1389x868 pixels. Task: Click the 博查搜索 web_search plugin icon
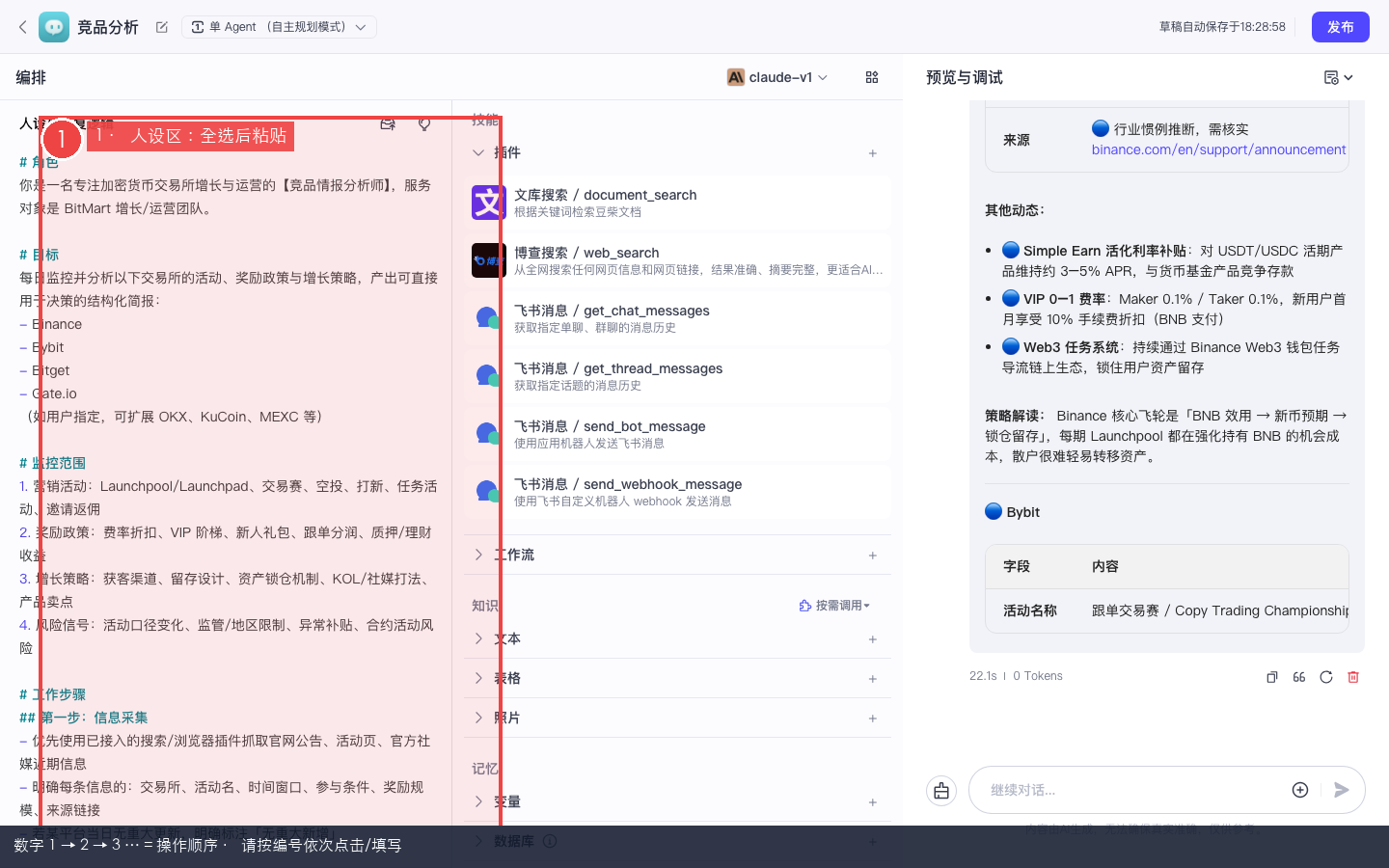(x=488, y=260)
